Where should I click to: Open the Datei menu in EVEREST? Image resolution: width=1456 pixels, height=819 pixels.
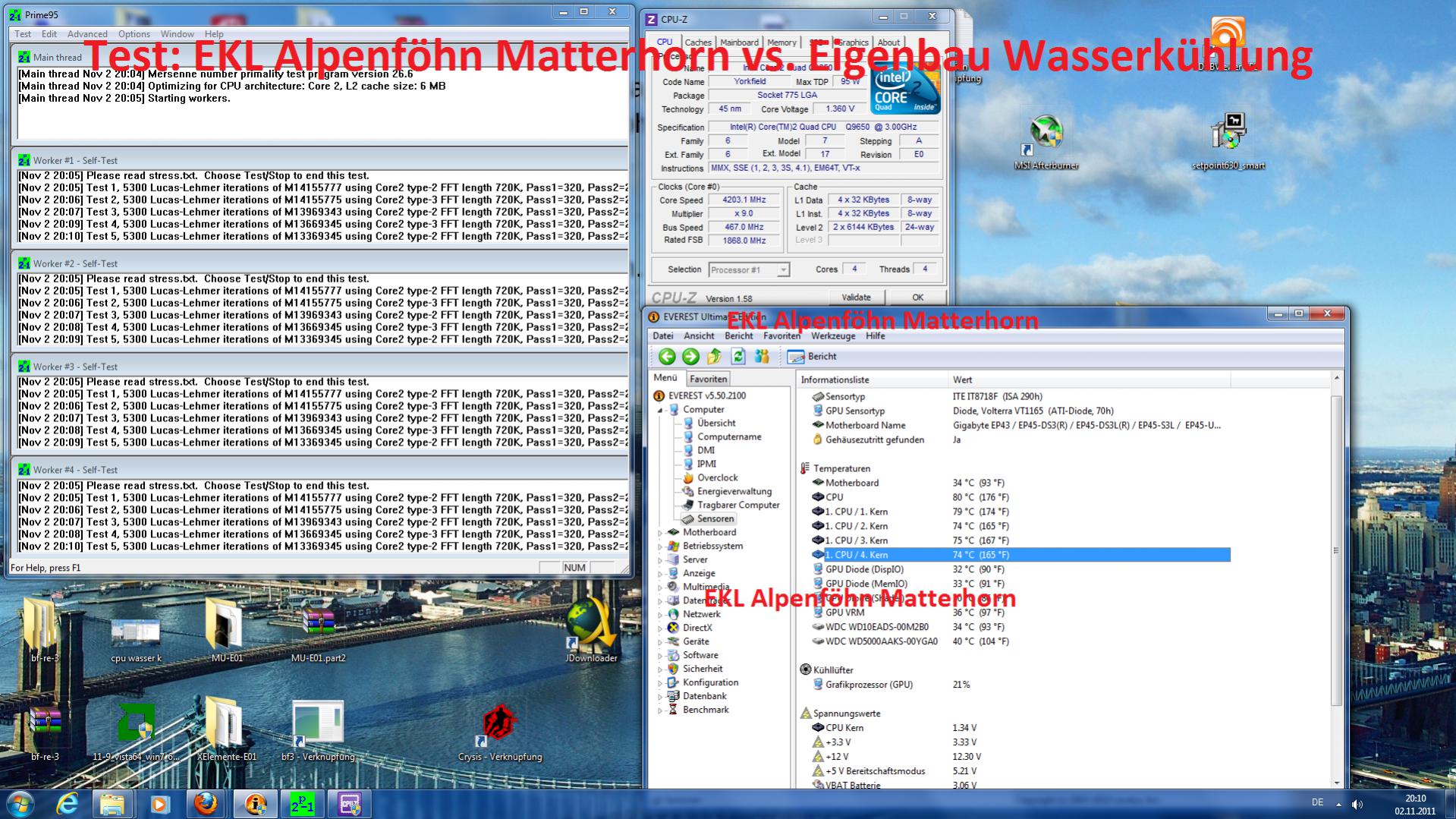tap(662, 336)
